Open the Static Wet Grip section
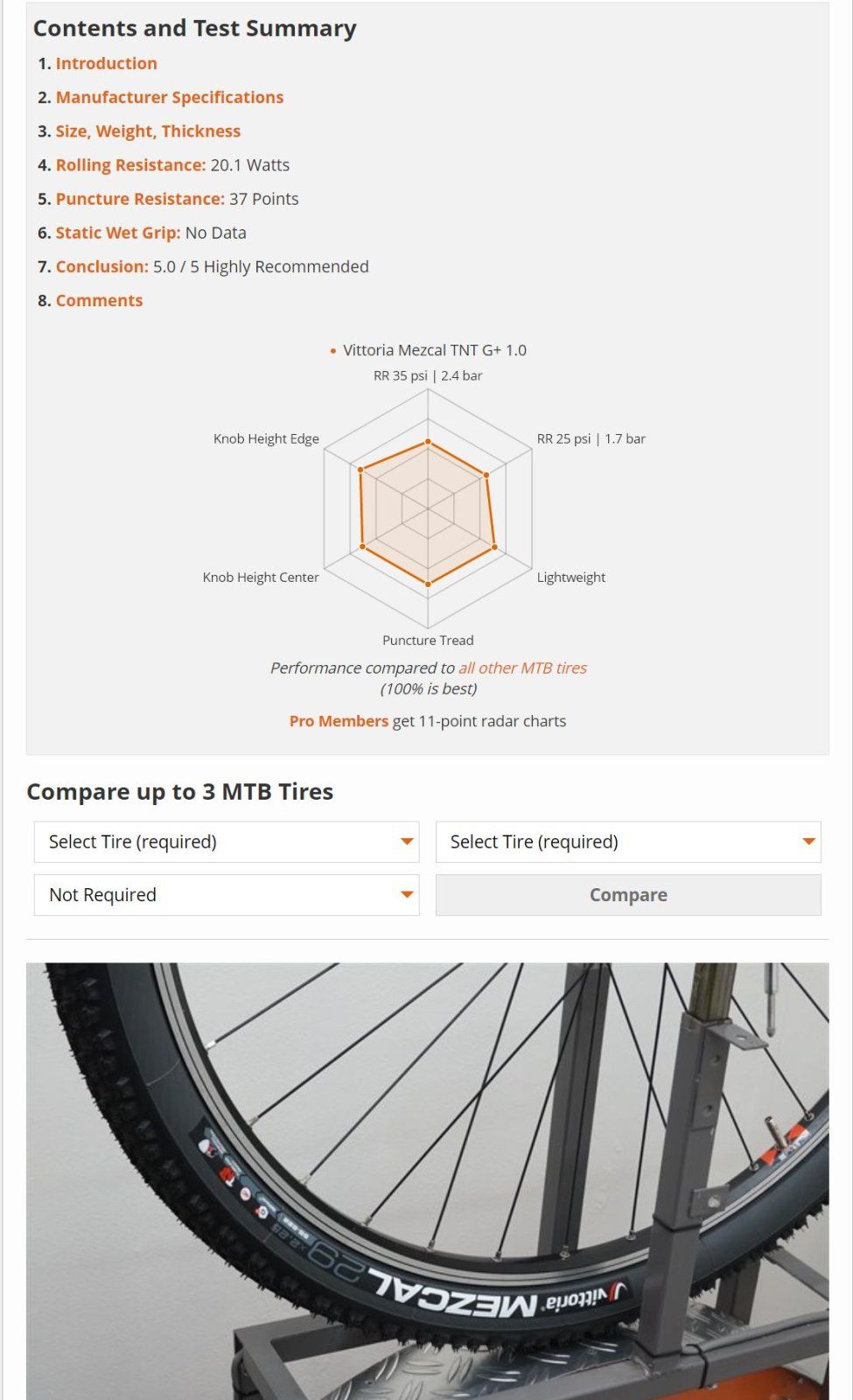The width and height of the screenshot is (853, 1400). pos(117,234)
